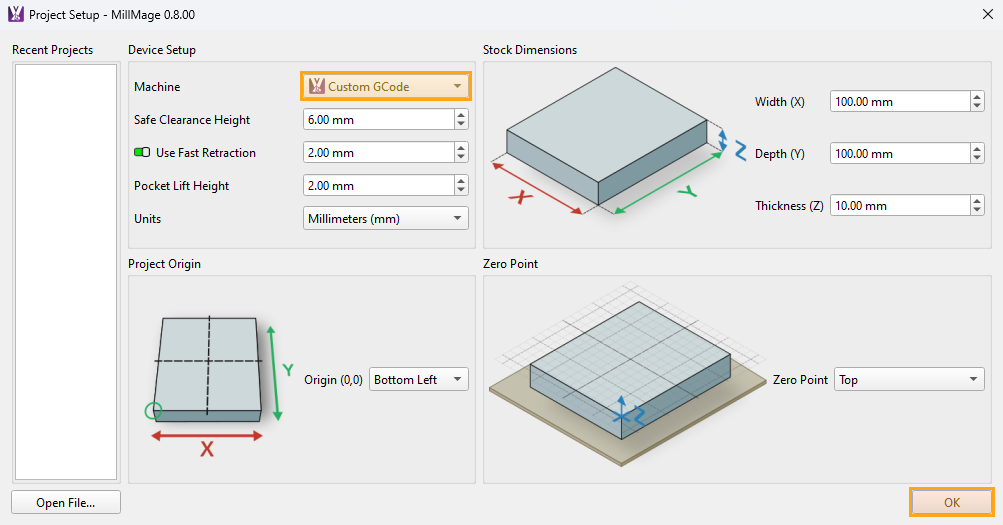Increase the Width (X) stepper value
The height and width of the screenshot is (525, 1003).
(x=976, y=97)
